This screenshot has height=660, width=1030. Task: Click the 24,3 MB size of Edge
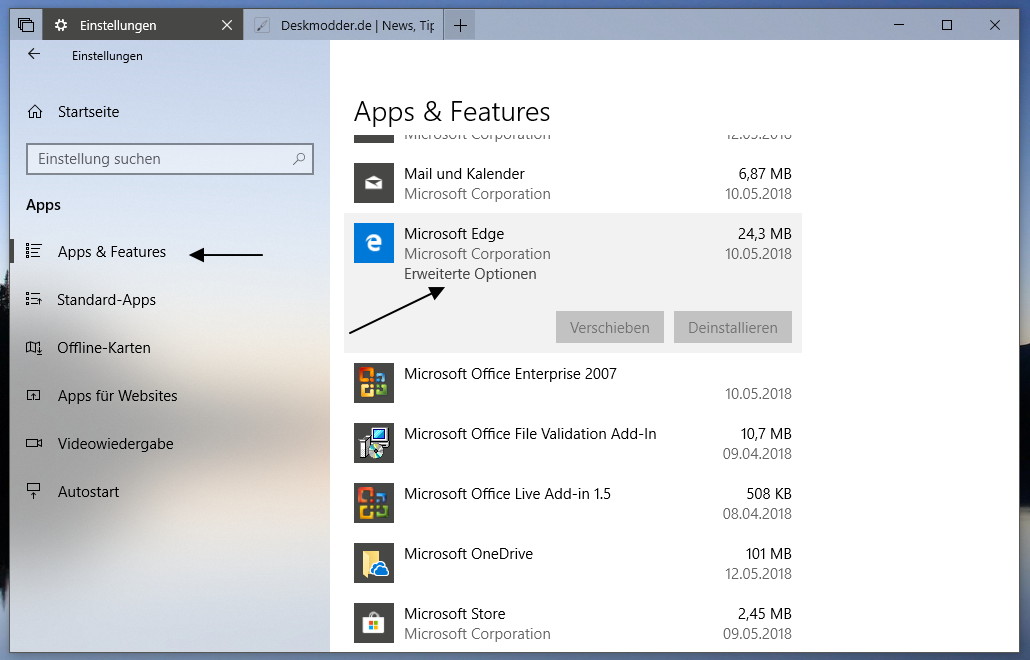coord(765,234)
